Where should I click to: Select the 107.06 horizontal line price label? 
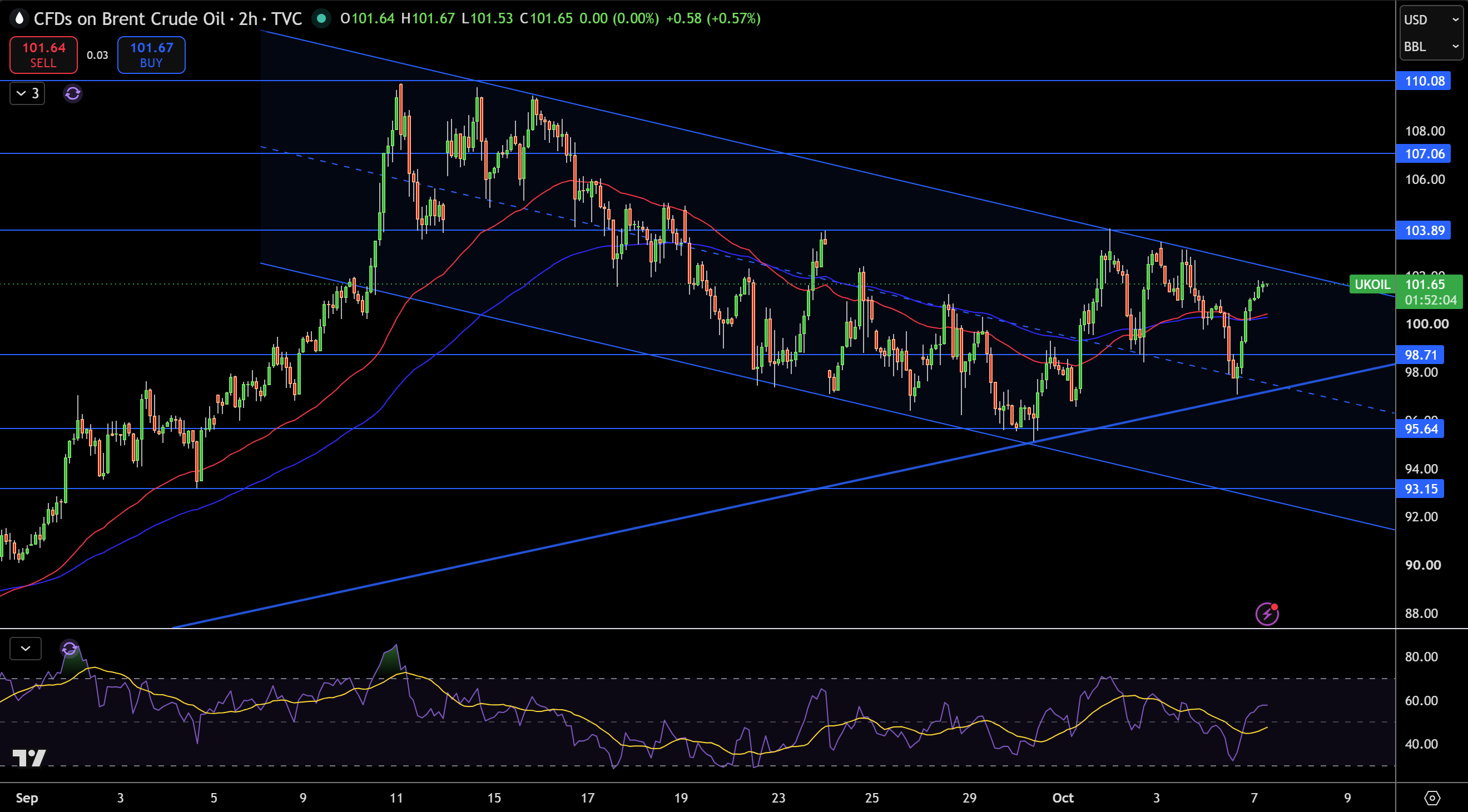click(x=1423, y=153)
